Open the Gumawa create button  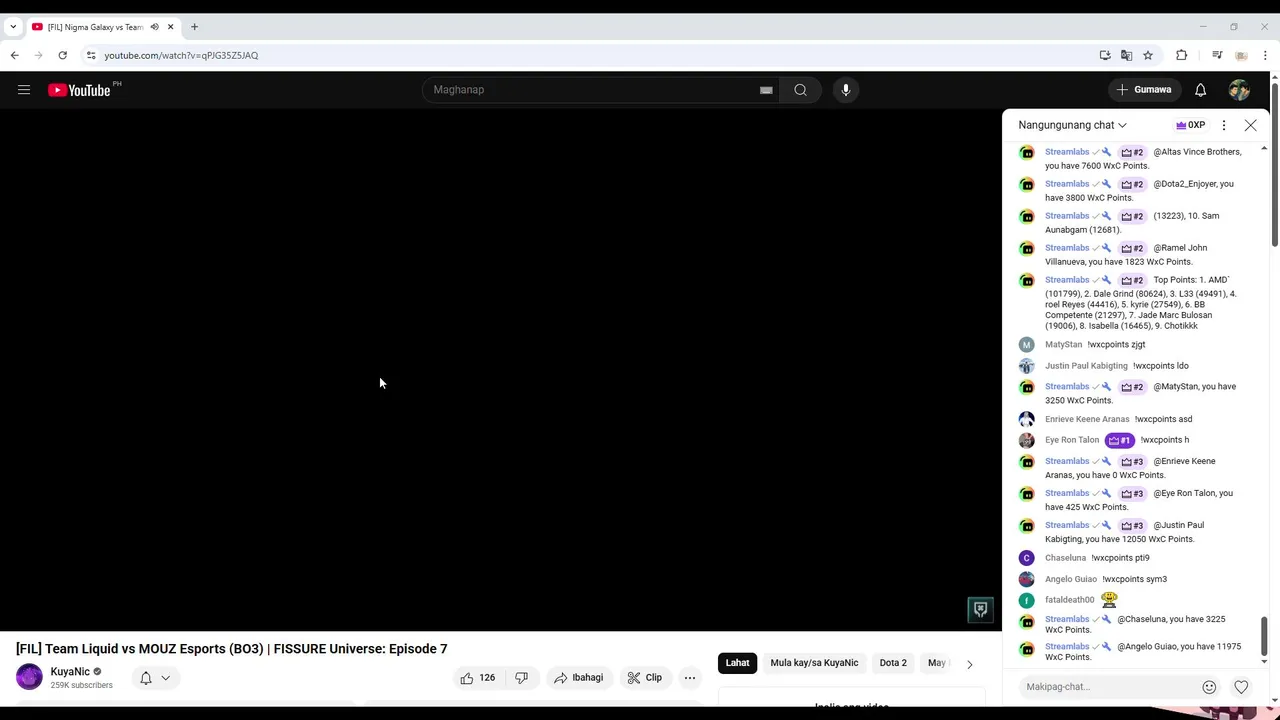pyautogui.click(x=1144, y=90)
